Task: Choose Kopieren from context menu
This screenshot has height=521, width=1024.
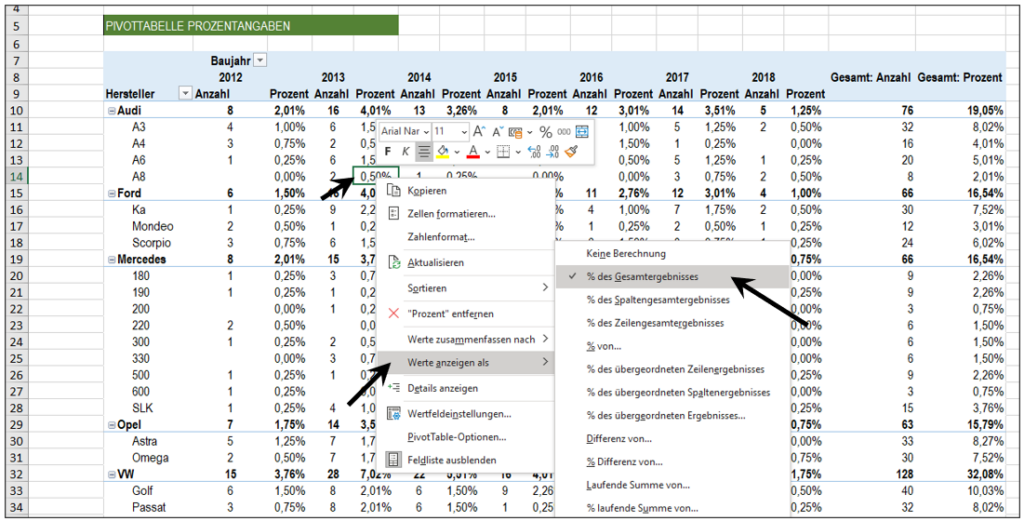Action: (466, 191)
